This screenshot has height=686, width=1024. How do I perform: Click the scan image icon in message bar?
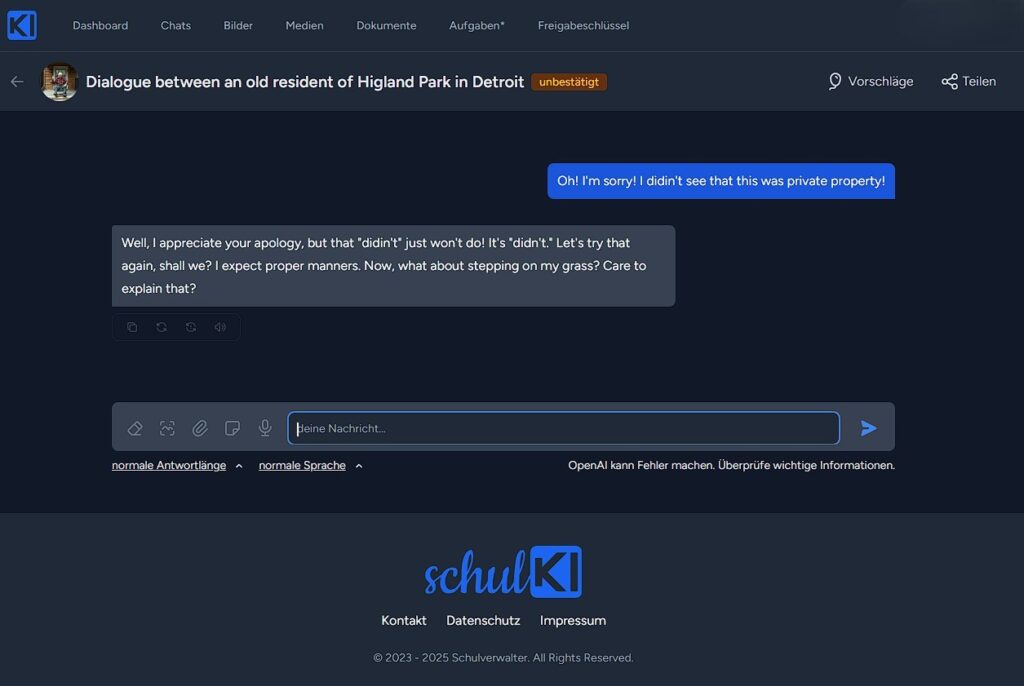point(167,428)
